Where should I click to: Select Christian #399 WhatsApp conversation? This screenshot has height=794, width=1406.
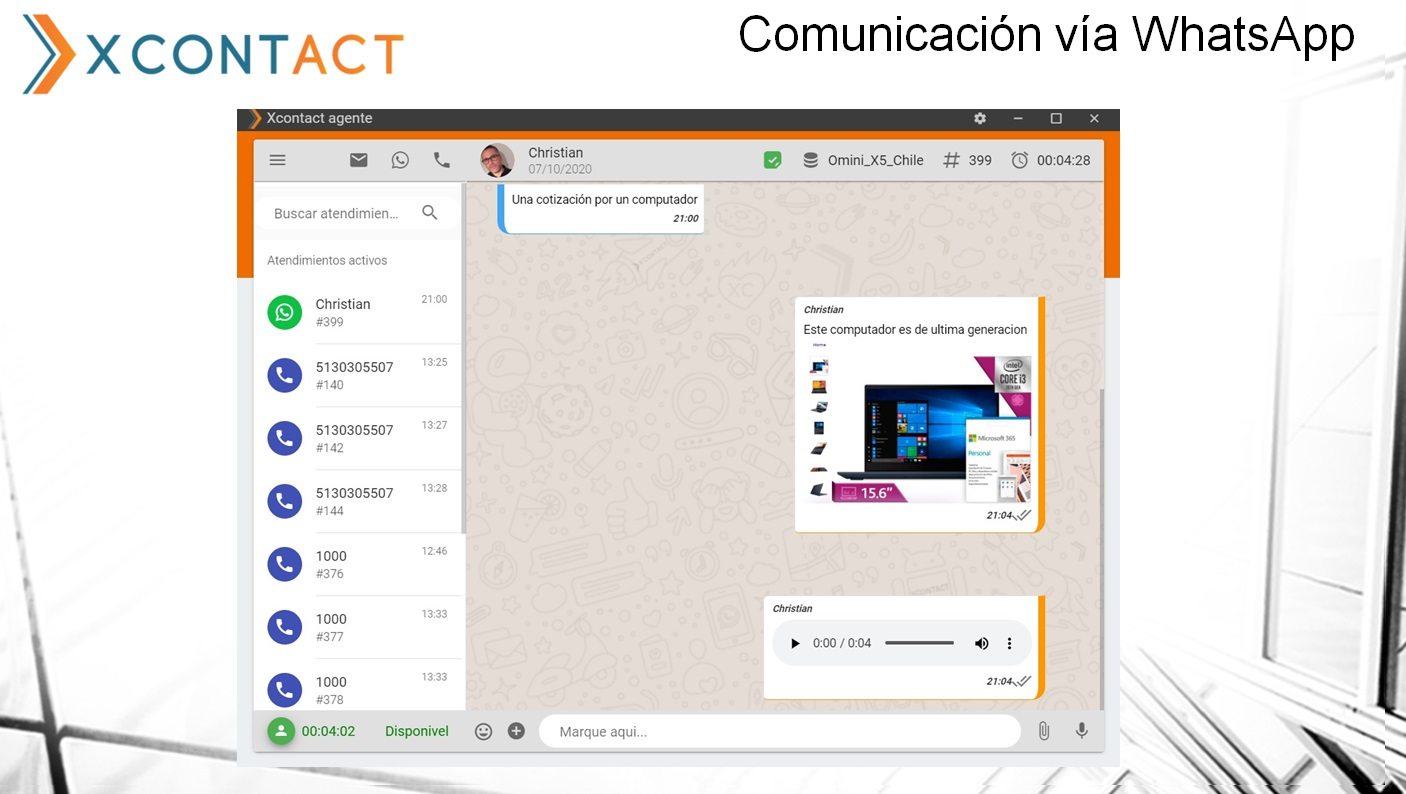(358, 312)
